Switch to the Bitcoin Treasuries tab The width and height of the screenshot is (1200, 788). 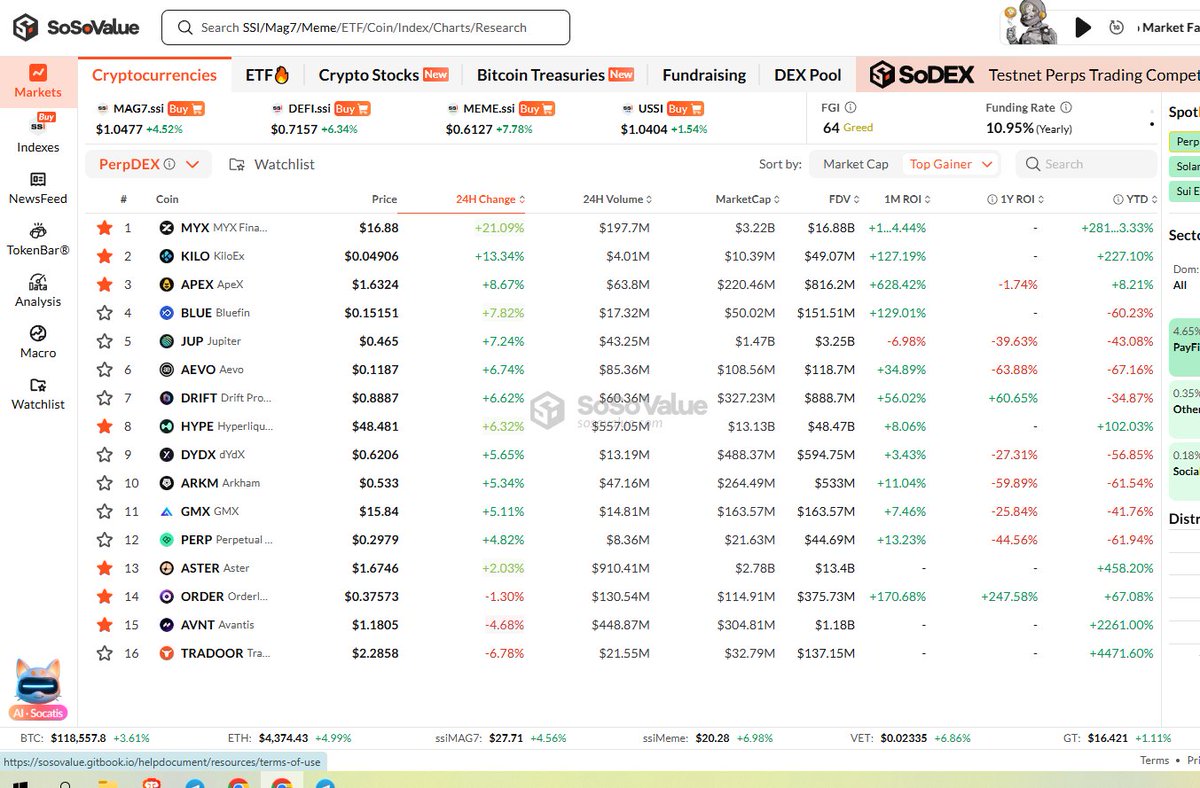(x=555, y=75)
